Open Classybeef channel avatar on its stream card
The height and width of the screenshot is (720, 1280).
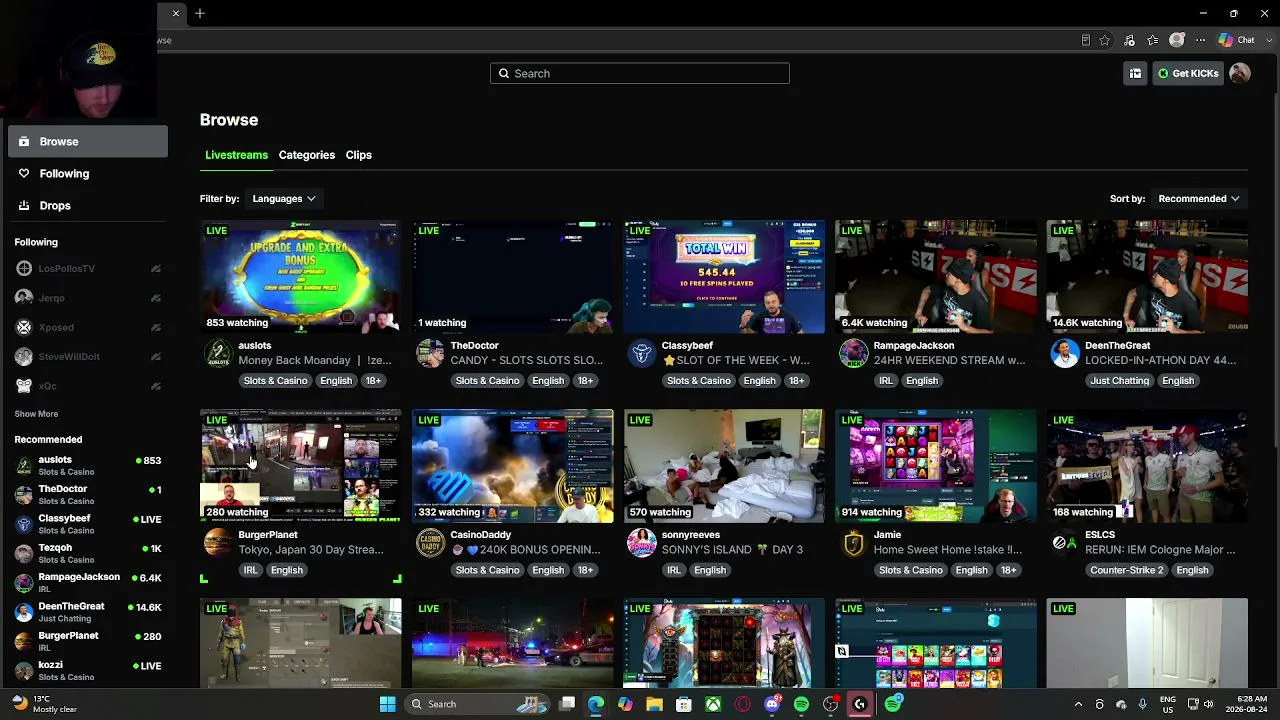point(642,353)
